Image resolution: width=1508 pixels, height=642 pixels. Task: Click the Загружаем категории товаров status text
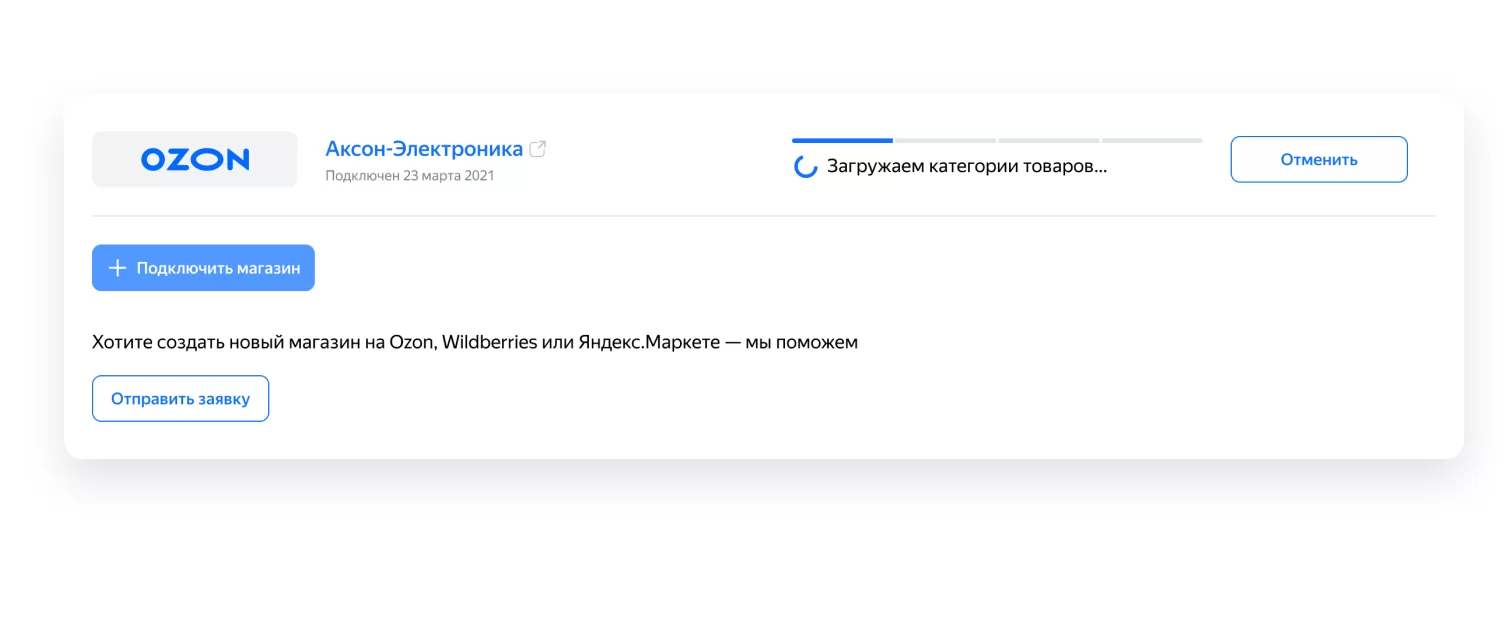pyautogui.click(x=967, y=166)
